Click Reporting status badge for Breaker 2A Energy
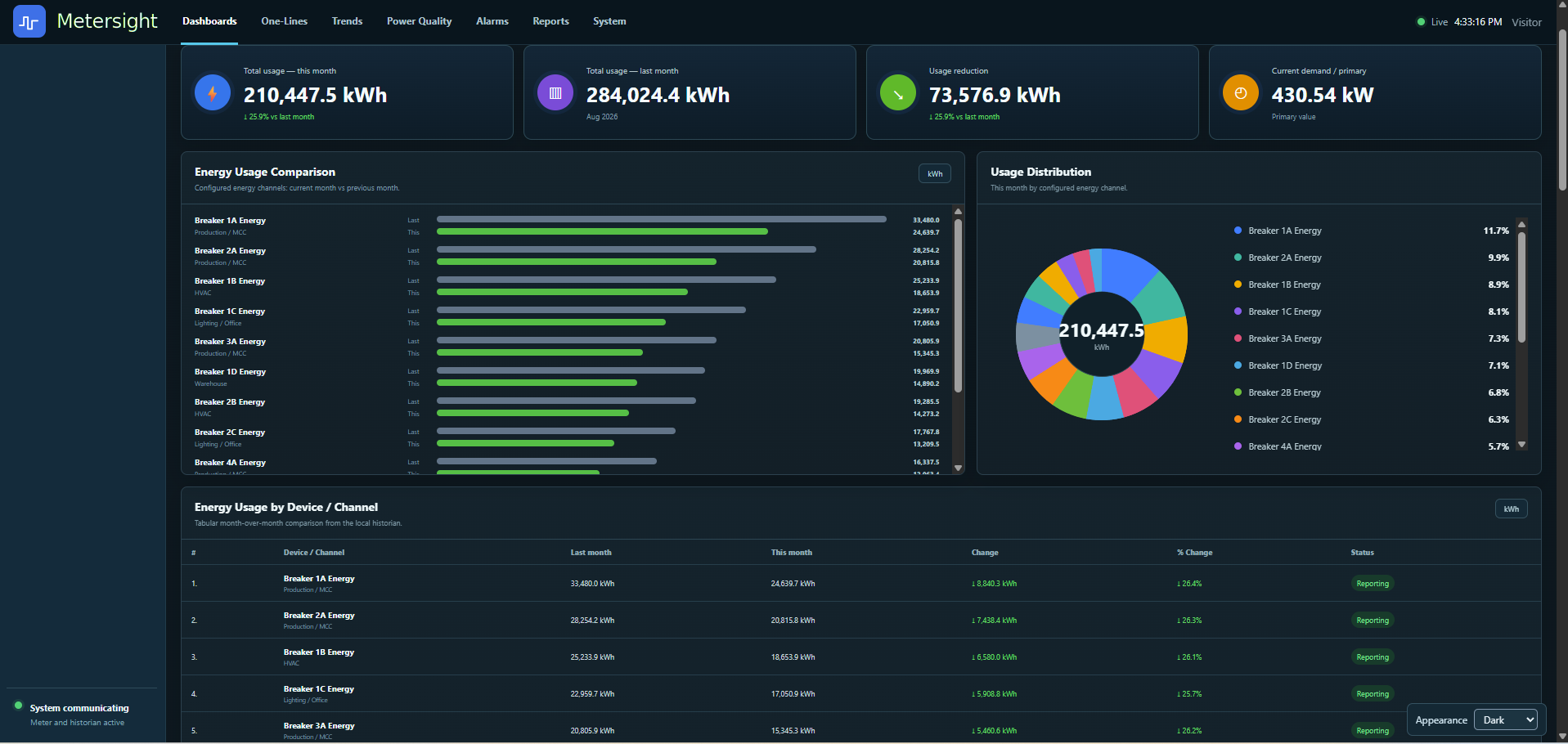Viewport: 1568px width, 744px height. point(1373,621)
